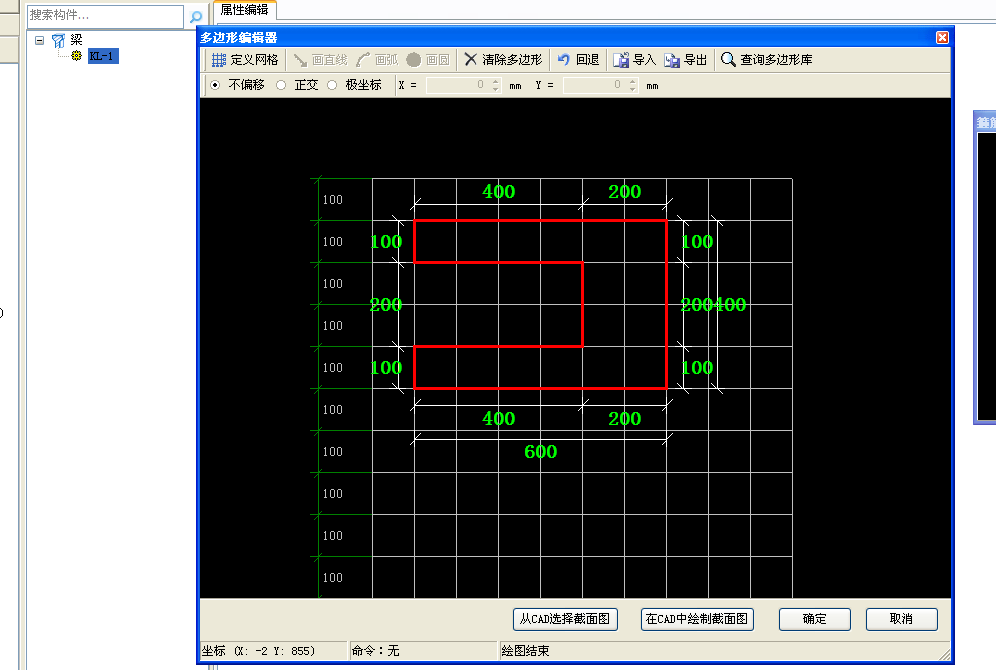The width and height of the screenshot is (996, 670).
Task: Click the search magnifier in component search
Action: point(196,17)
